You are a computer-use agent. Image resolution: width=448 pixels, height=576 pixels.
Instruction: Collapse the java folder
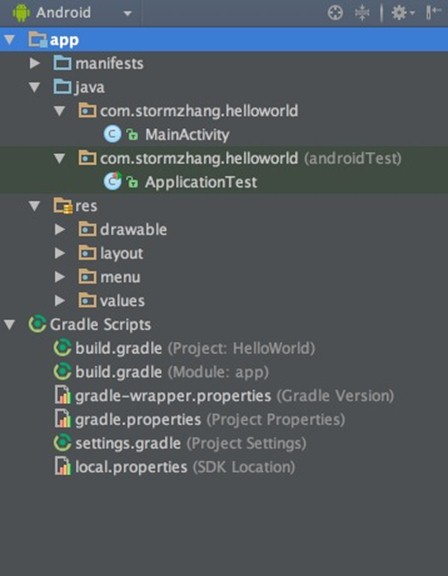click(x=35, y=87)
